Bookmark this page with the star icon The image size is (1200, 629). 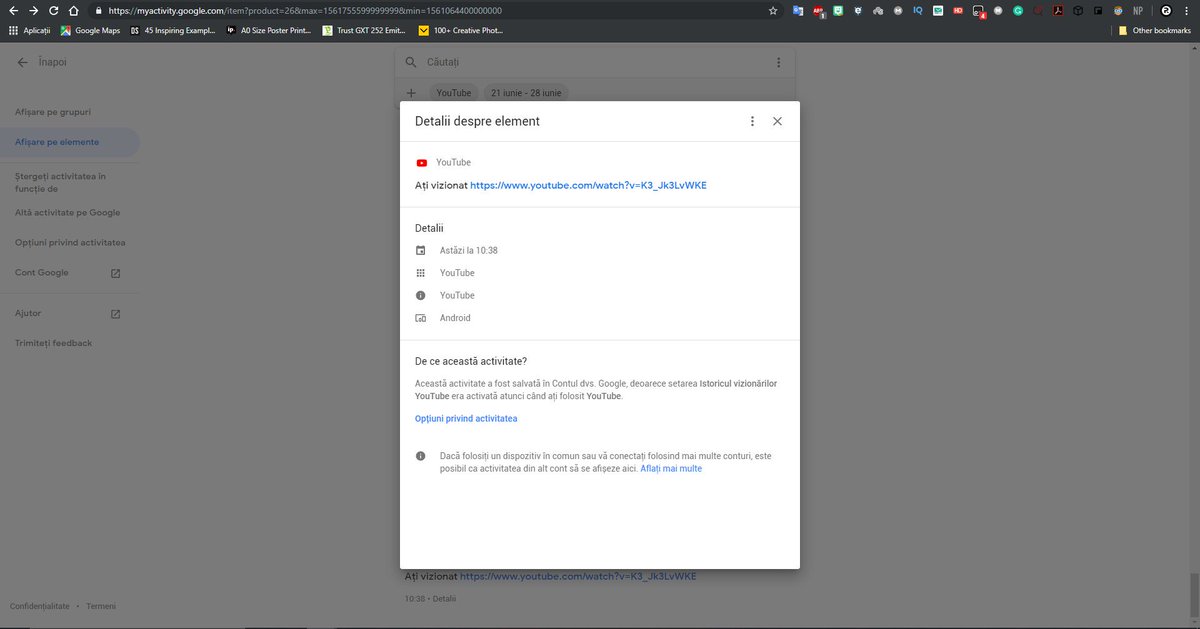773,11
